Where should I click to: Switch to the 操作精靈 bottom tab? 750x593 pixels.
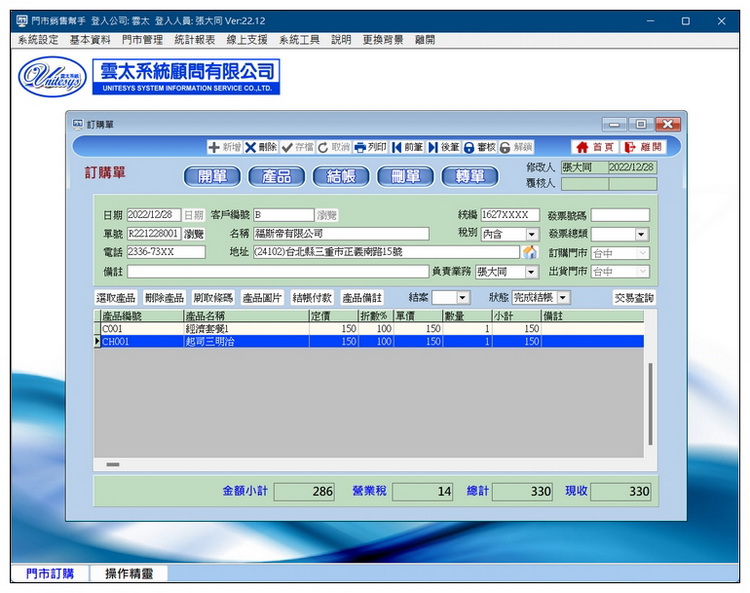pos(129,573)
